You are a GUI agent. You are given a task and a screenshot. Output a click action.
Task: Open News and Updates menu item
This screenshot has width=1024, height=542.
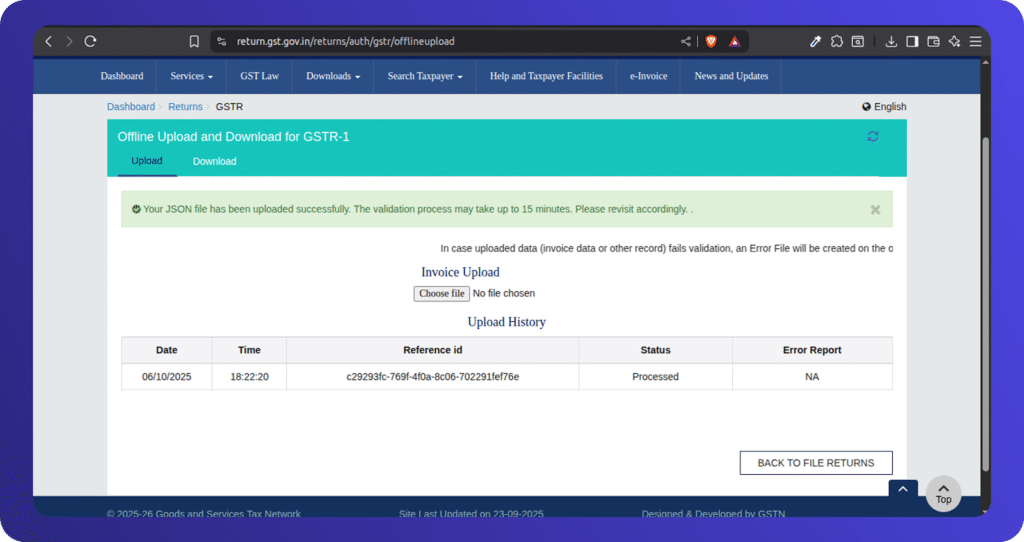pos(731,76)
